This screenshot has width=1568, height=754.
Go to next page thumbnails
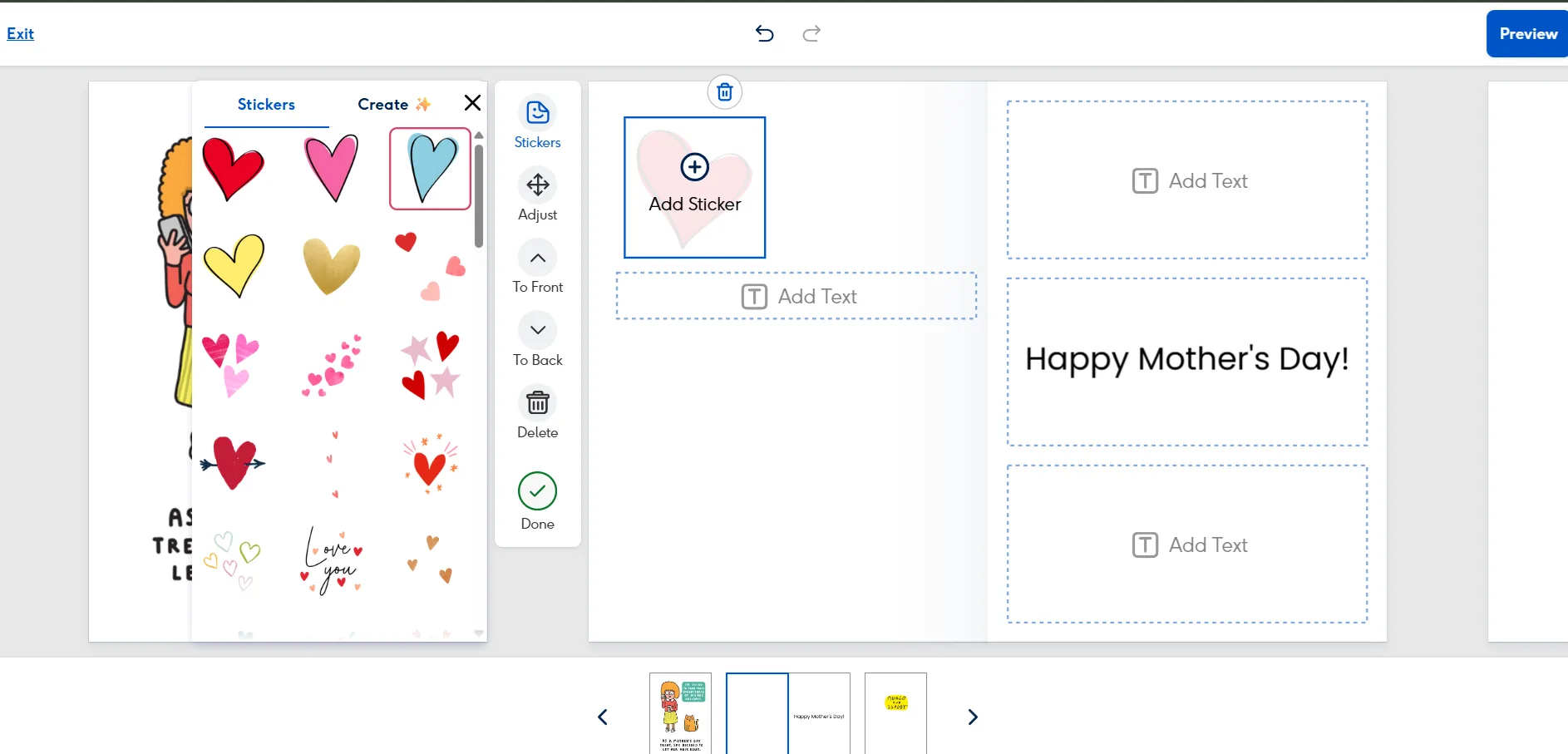(x=973, y=717)
